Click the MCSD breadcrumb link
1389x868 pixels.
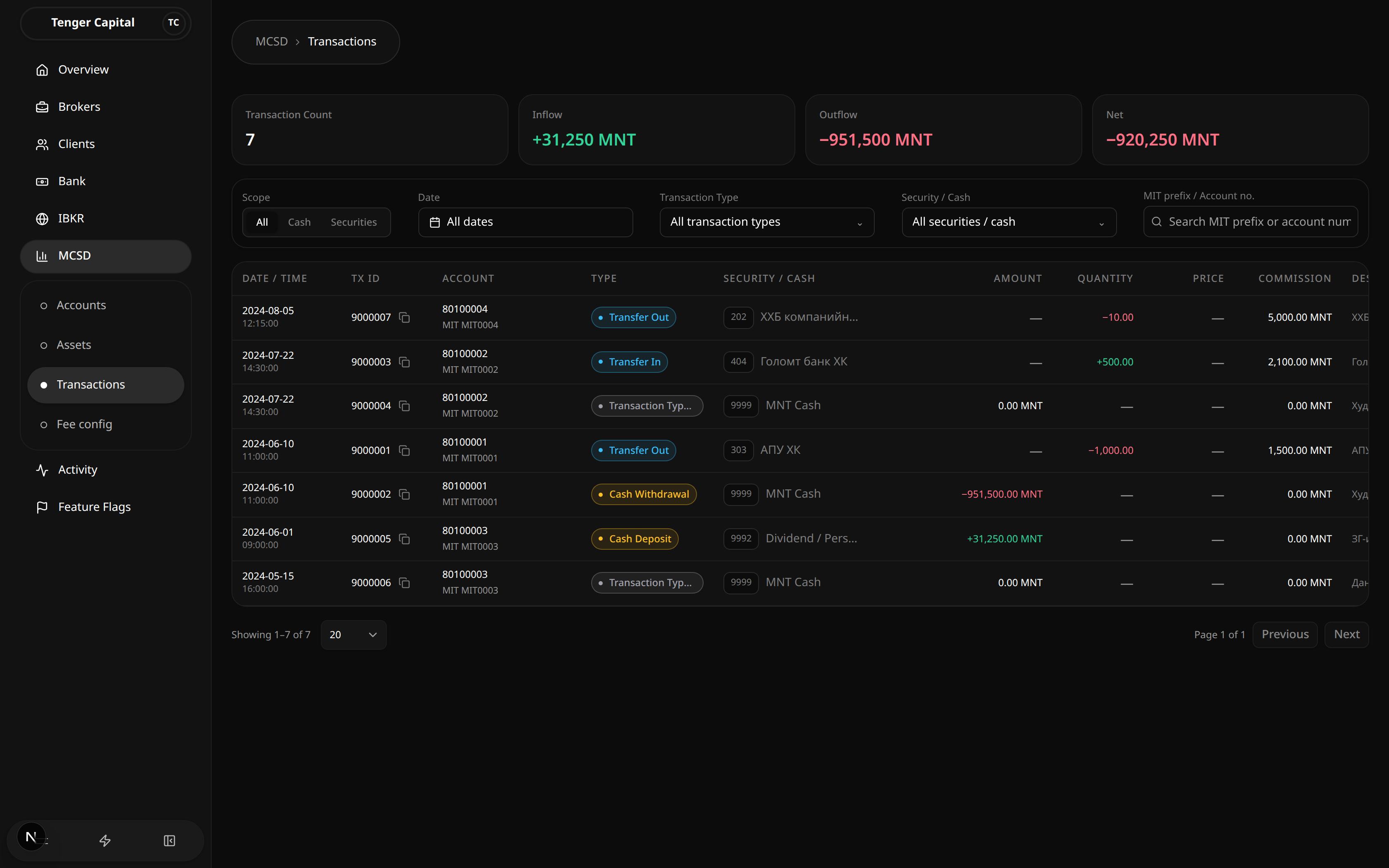click(x=272, y=42)
